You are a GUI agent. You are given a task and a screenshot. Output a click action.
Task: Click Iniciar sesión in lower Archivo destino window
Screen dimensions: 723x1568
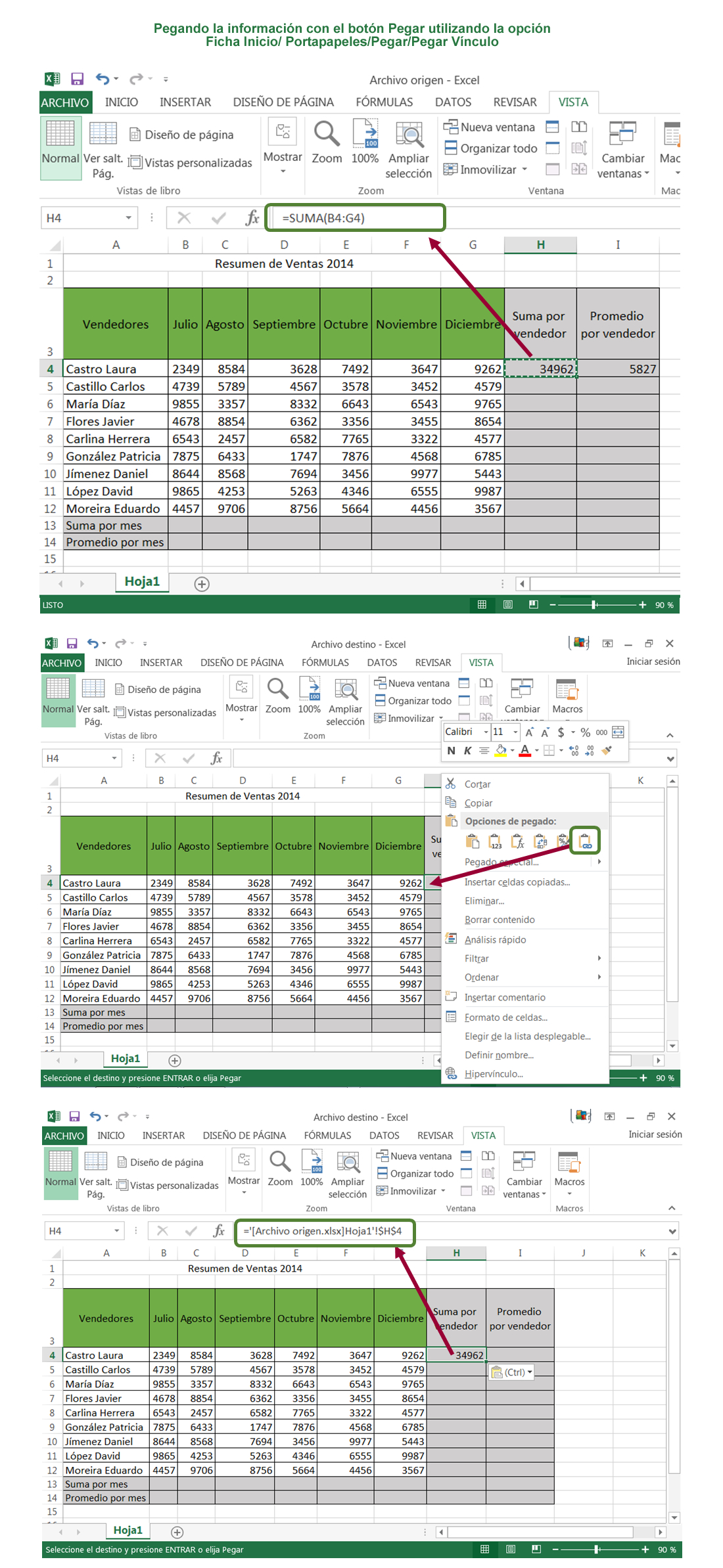[655, 1134]
